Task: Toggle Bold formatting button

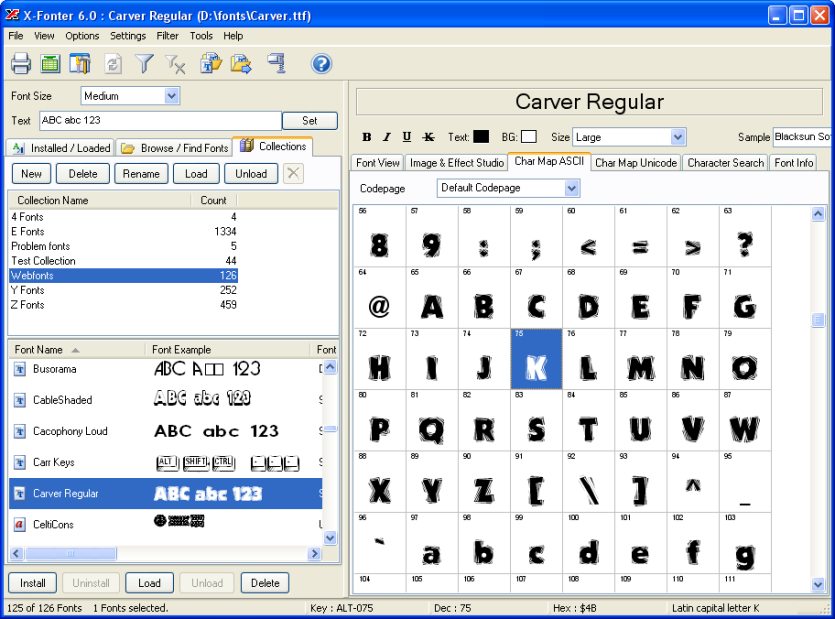Action: (x=366, y=137)
